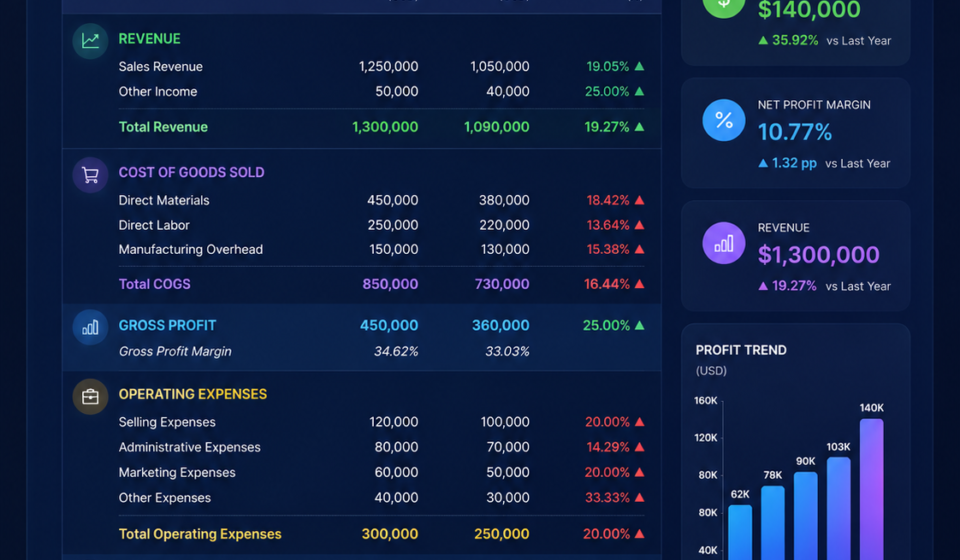Click the 1,050,000 prior-year Sales Revenue value
Image resolution: width=960 pixels, height=560 pixels.
pos(500,67)
